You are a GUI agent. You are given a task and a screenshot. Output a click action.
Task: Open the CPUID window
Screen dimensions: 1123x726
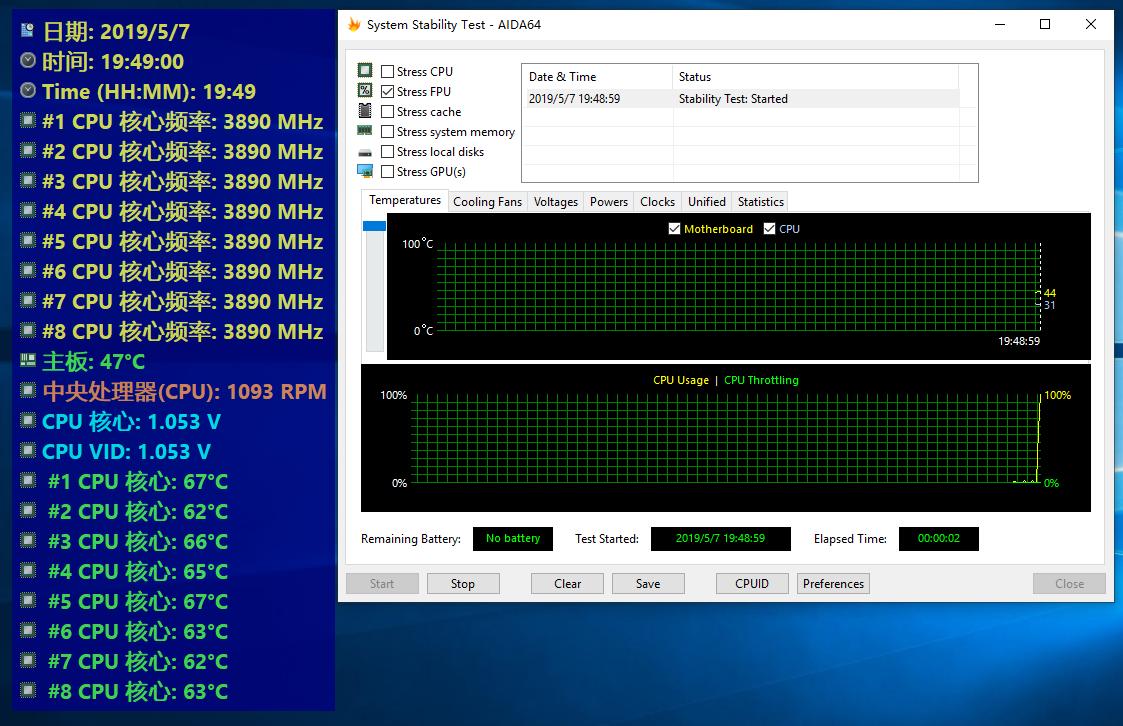coord(752,584)
